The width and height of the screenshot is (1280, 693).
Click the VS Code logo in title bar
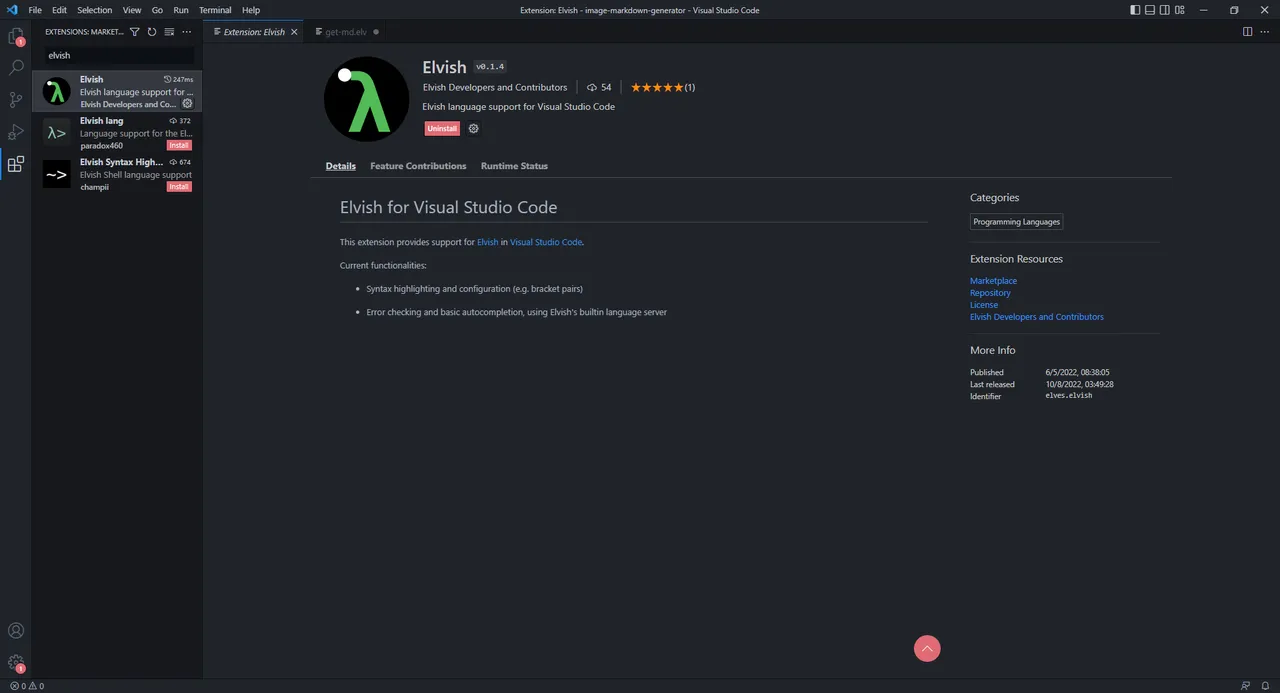point(12,10)
